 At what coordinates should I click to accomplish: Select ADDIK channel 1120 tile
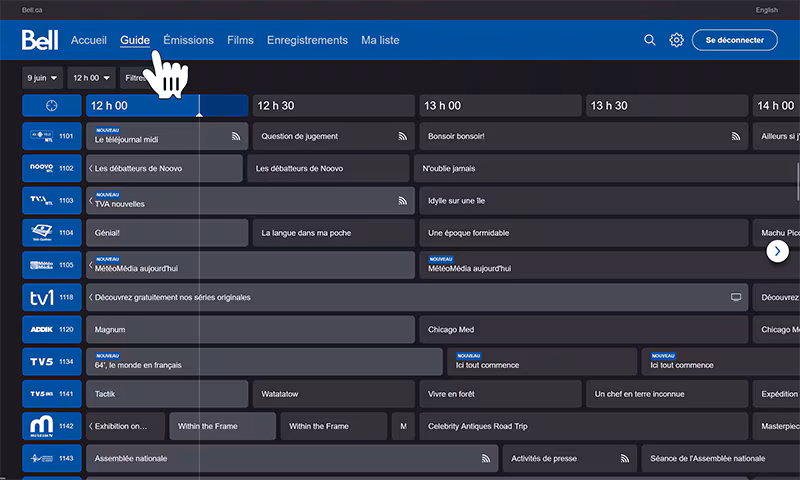coord(52,330)
